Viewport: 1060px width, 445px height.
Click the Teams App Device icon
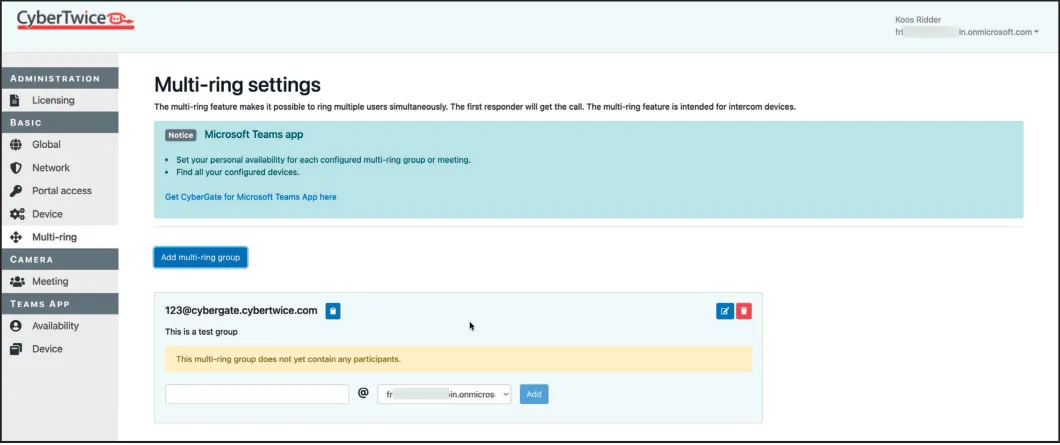[16, 349]
